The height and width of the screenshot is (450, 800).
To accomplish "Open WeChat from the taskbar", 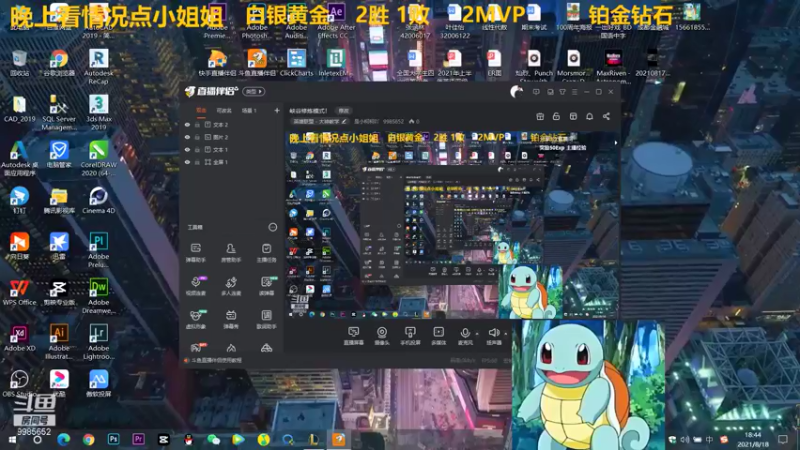I will coord(213,439).
